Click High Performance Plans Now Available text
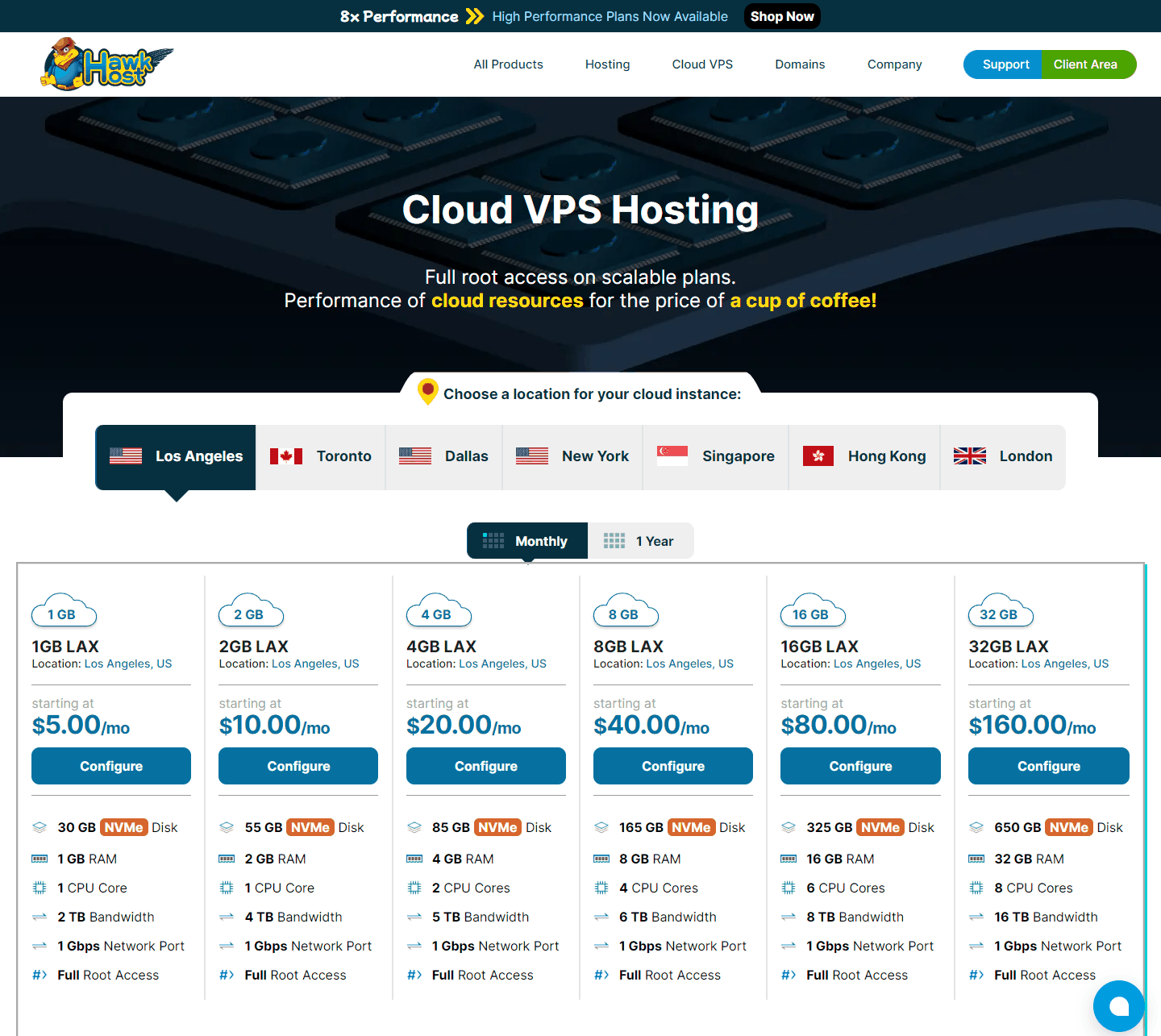The image size is (1161, 1036). [x=610, y=16]
